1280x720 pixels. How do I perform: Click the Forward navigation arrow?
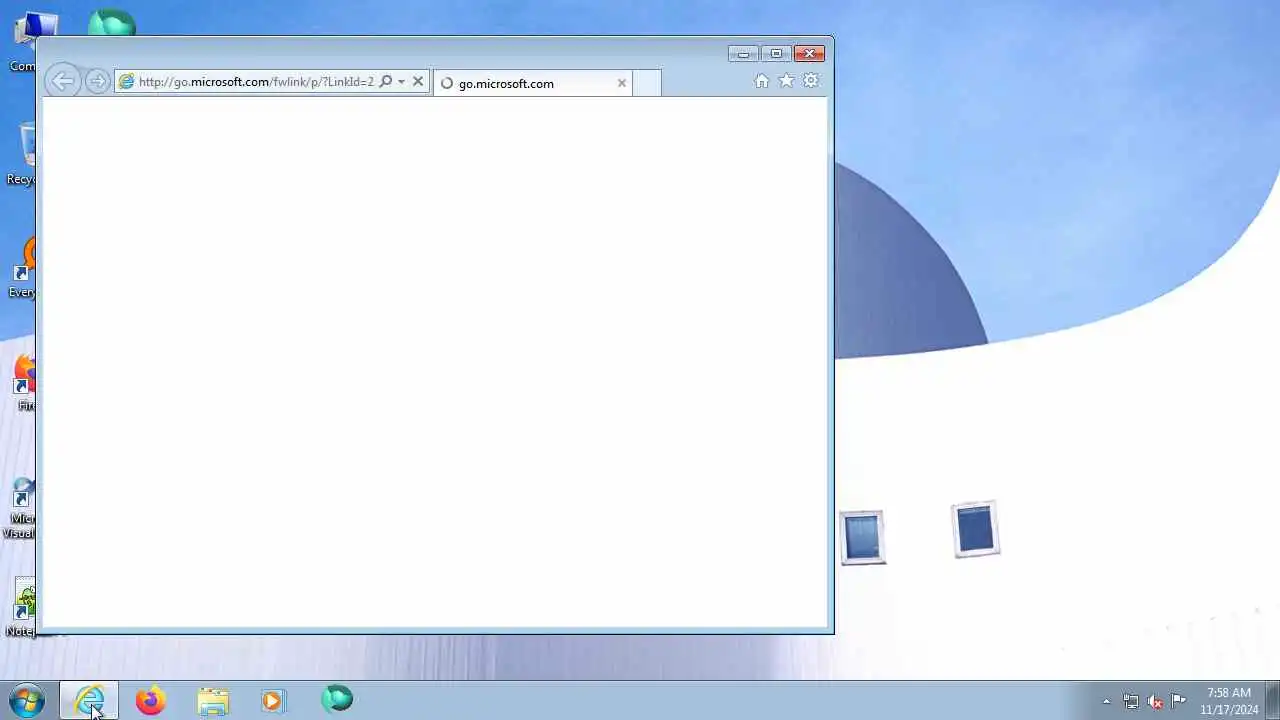coord(97,82)
